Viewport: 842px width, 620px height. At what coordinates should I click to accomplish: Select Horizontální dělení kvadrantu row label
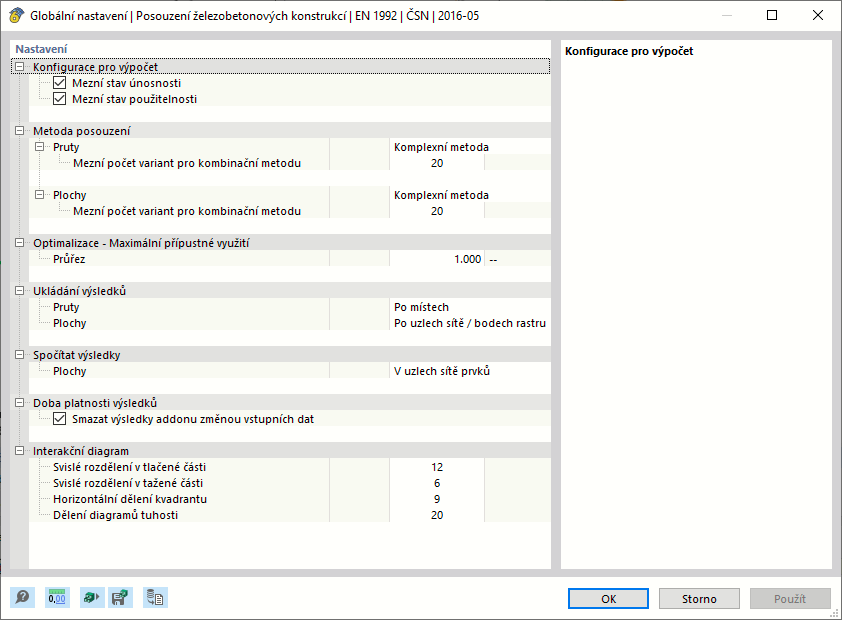[130, 499]
